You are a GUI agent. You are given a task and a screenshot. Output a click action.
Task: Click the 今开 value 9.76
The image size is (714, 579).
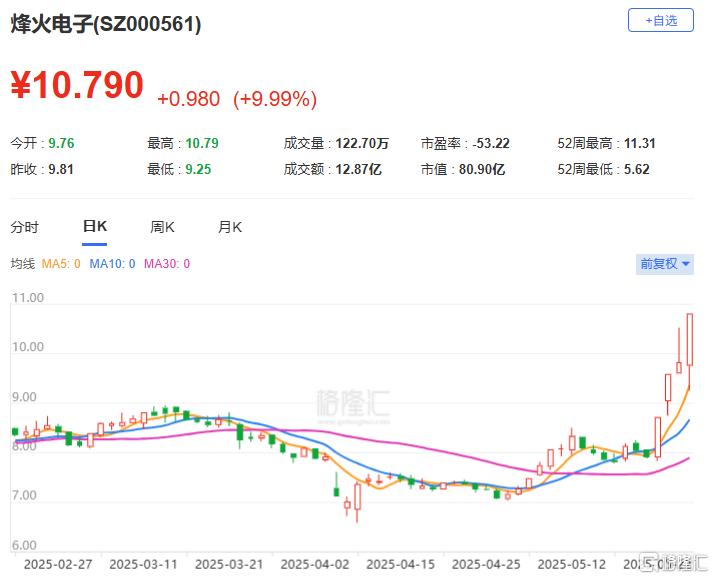tap(61, 143)
